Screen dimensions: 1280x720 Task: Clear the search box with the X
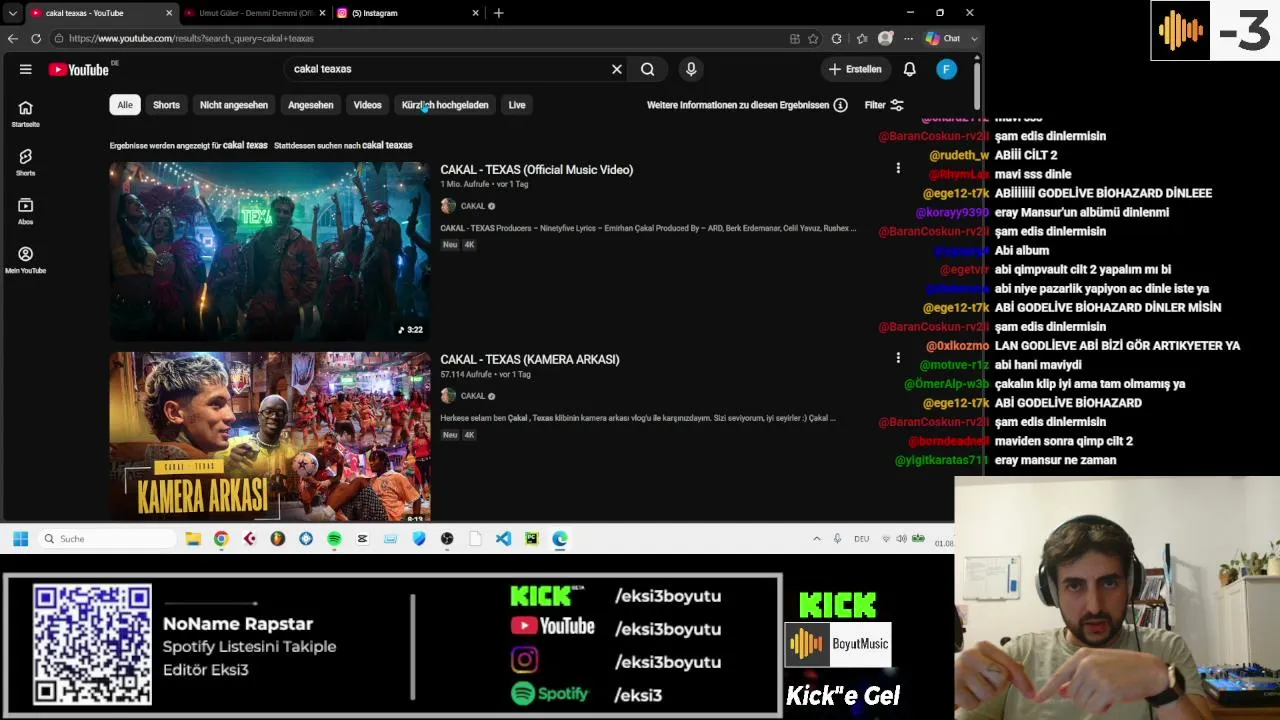point(617,69)
